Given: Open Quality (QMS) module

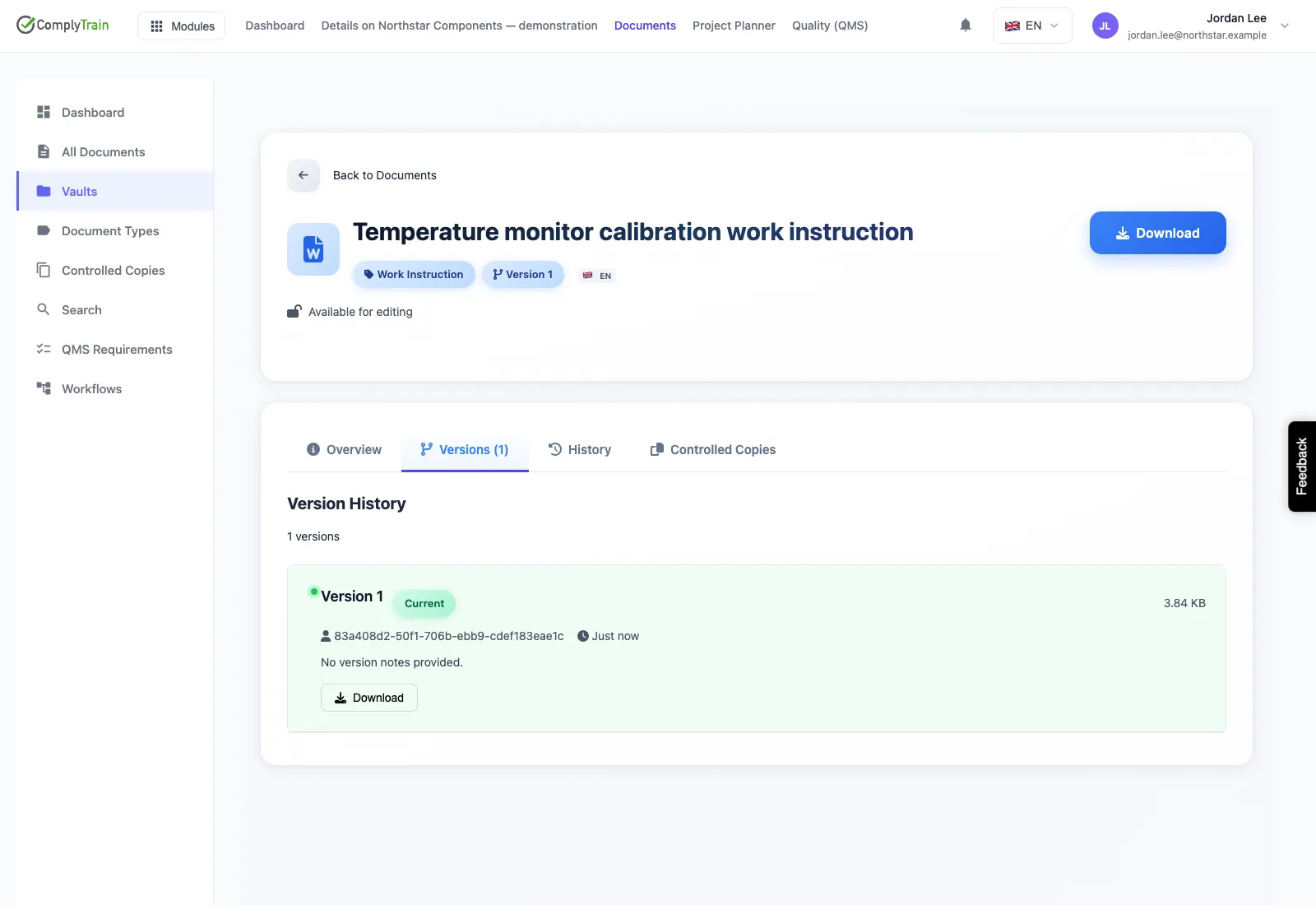Looking at the screenshot, I should tap(830, 26).
